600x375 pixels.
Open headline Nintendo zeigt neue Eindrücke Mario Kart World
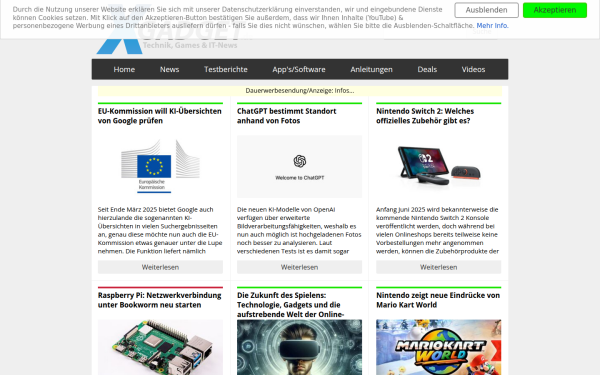coord(438,300)
